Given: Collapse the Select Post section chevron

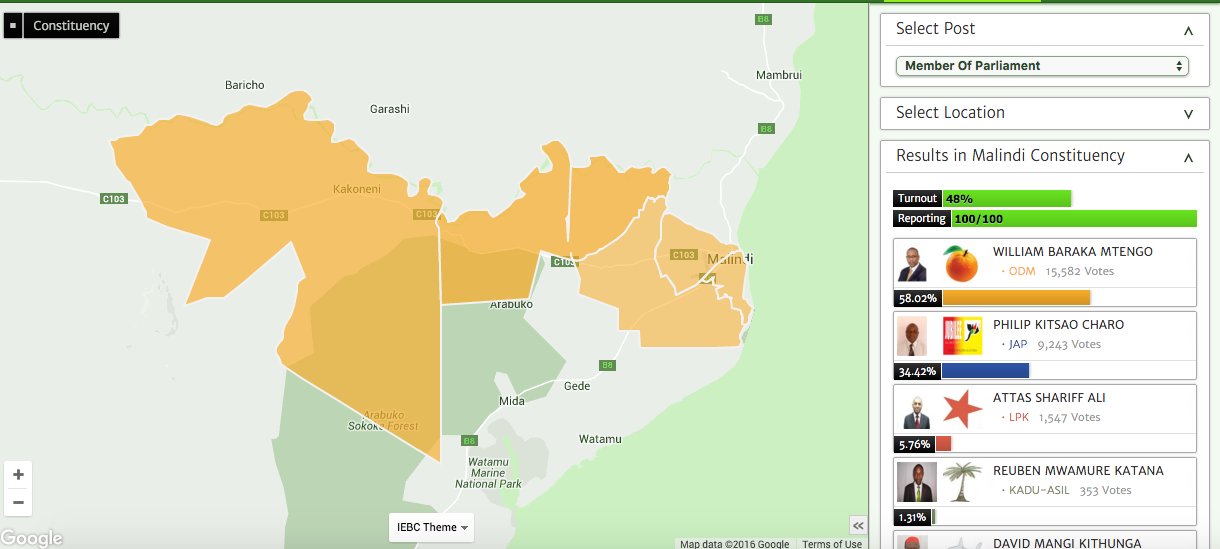Looking at the screenshot, I should point(1188,30).
